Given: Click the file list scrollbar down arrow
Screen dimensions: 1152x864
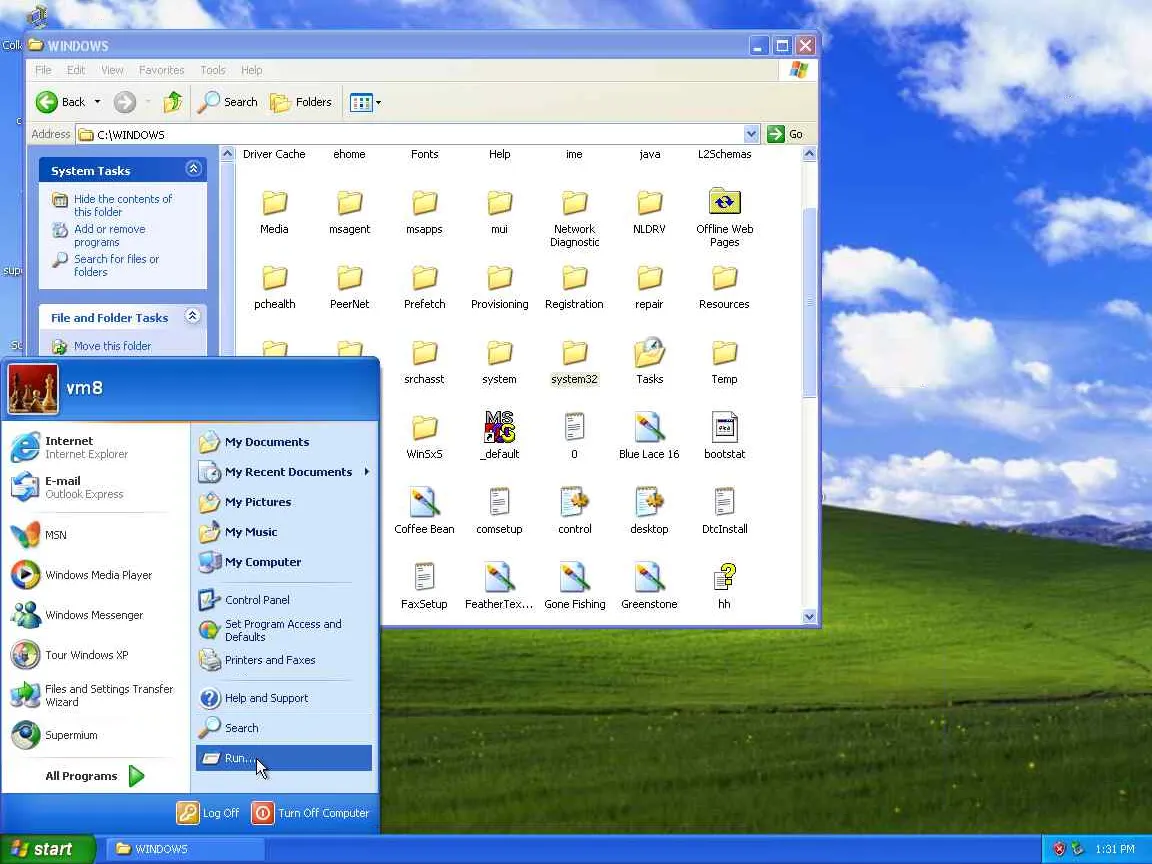Looking at the screenshot, I should [x=810, y=617].
